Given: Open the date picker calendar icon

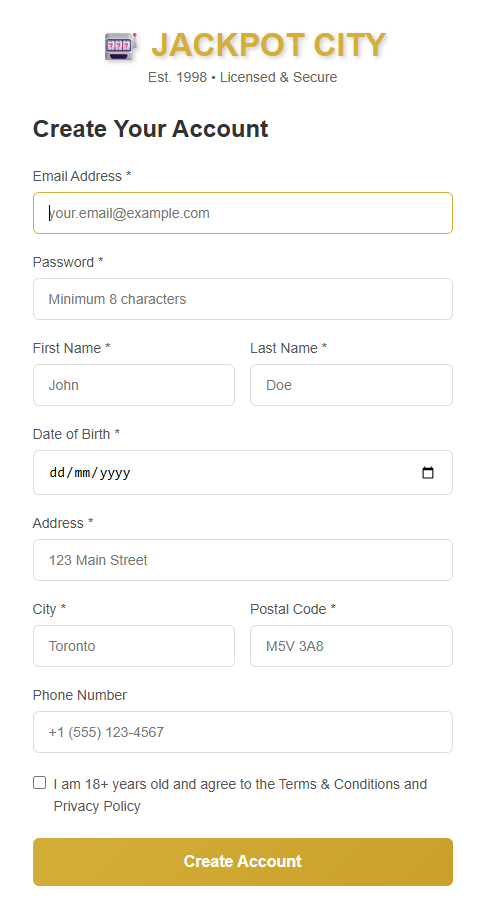Looking at the screenshot, I should click(x=428, y=473).
